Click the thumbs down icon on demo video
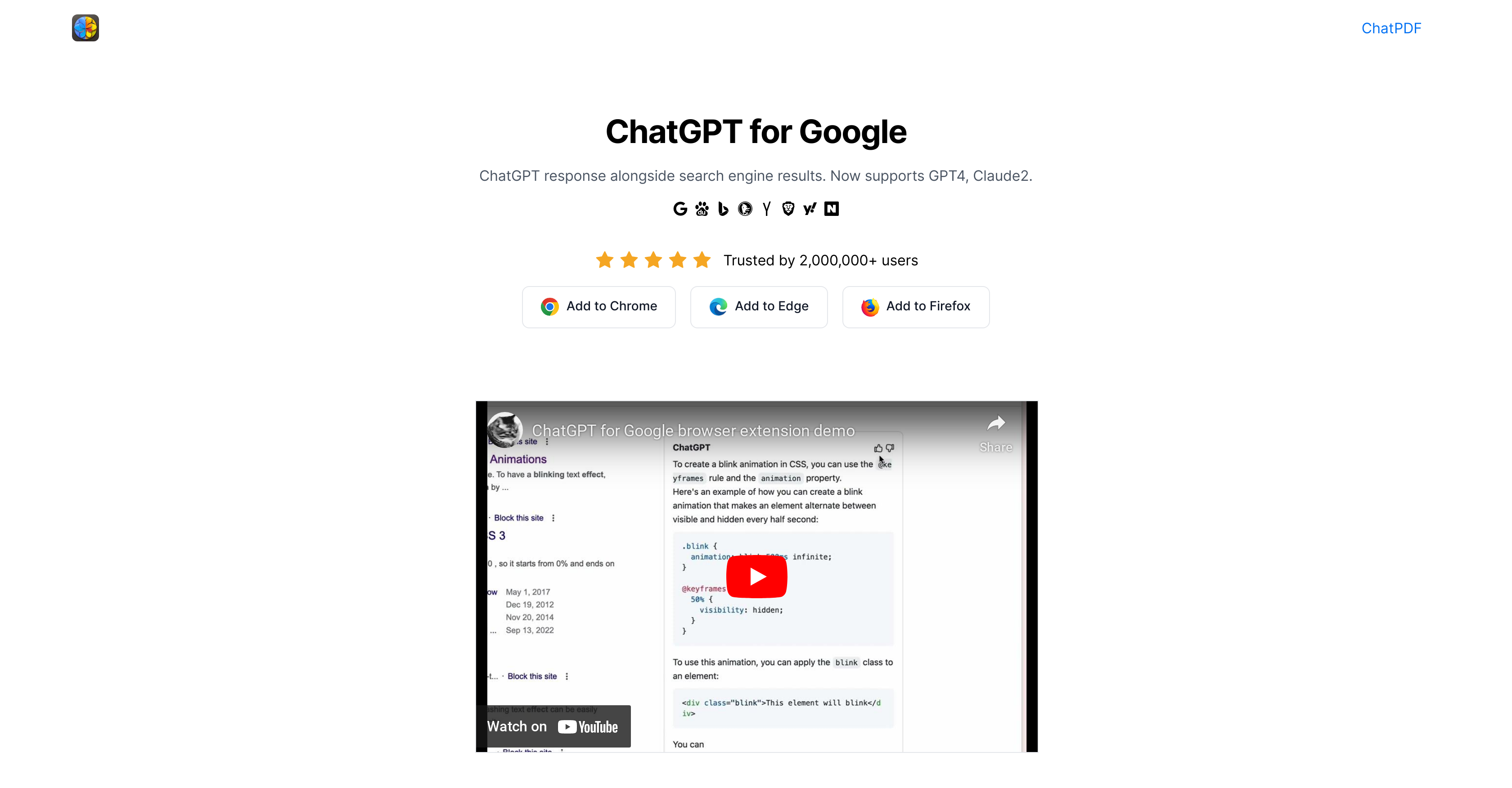This screenshot has width=1512, height=788. tap(892, 448)
